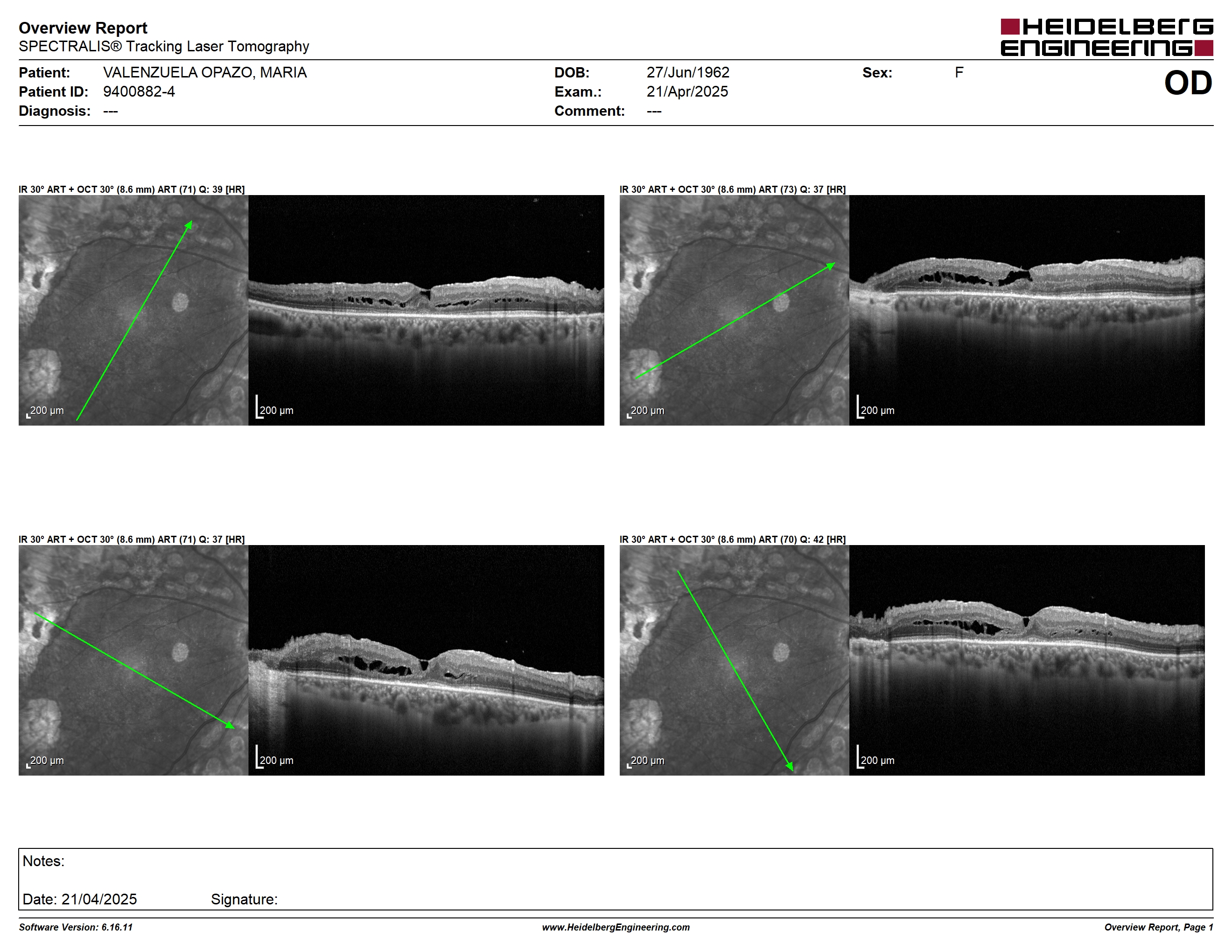1232x952 pixels.
Task: Click 200 µm scale on top-left OCT scan
Action: [275, 407]
